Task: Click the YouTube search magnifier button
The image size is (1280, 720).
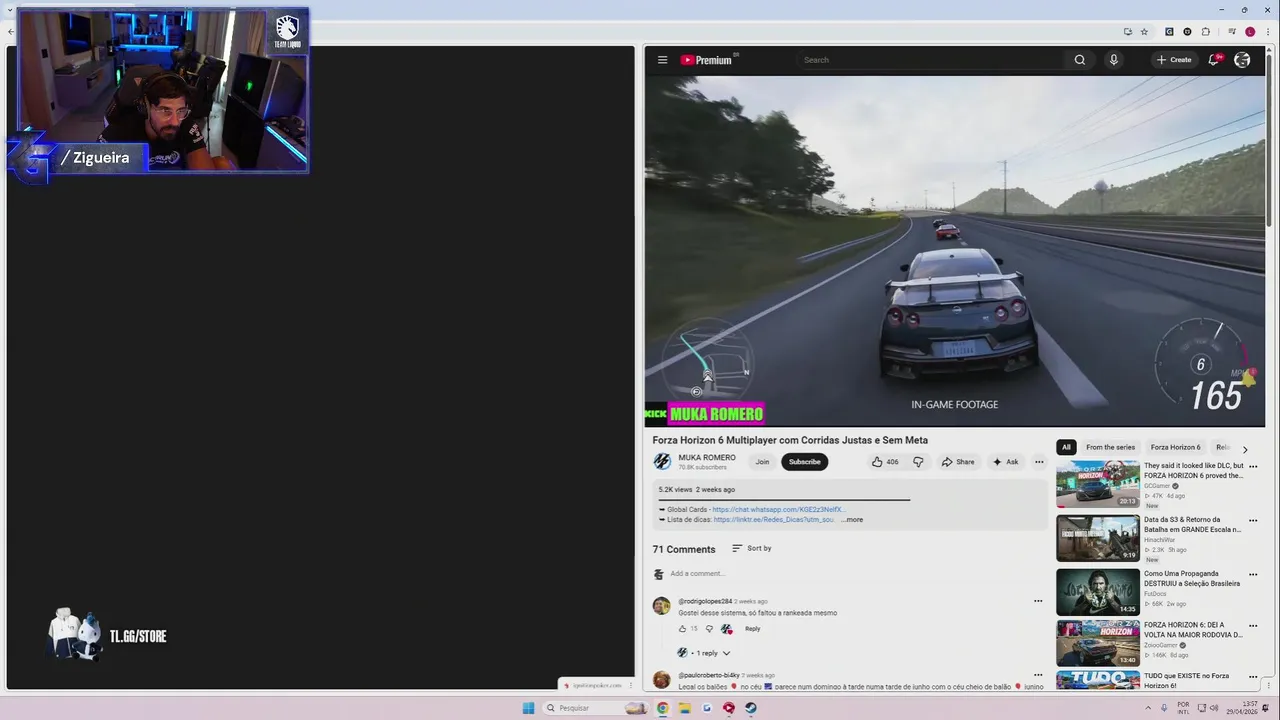Action: click(x=1079, y=60)
